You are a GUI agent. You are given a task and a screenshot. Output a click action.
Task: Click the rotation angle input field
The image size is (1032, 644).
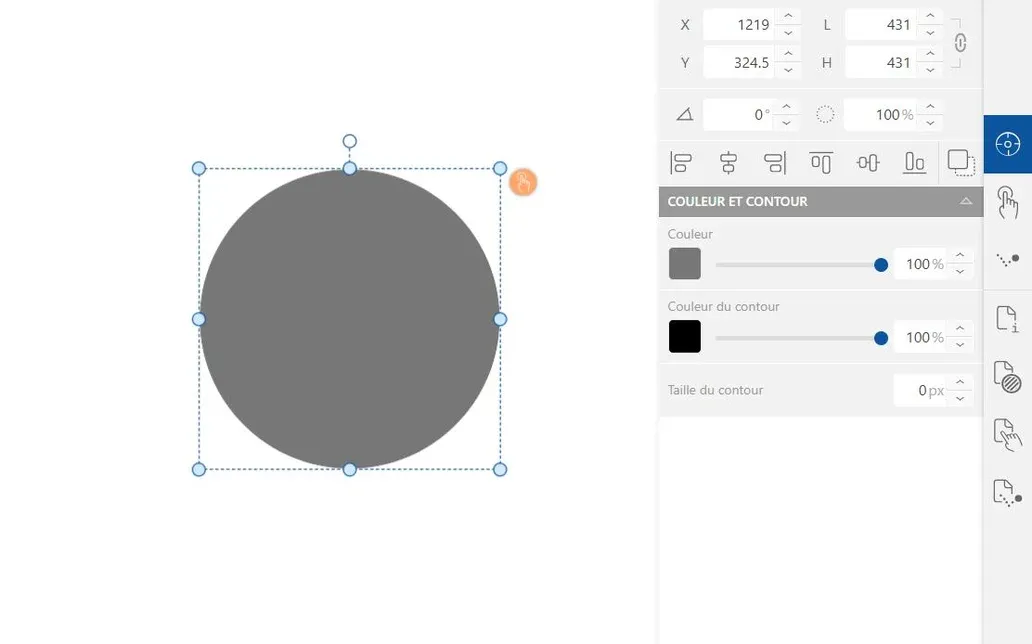737,115
